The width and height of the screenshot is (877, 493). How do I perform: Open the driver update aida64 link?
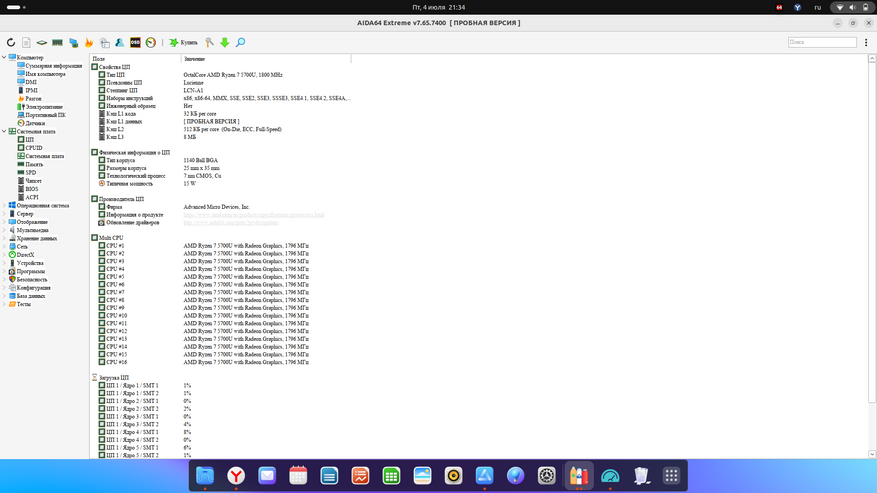tap(230, 223)
